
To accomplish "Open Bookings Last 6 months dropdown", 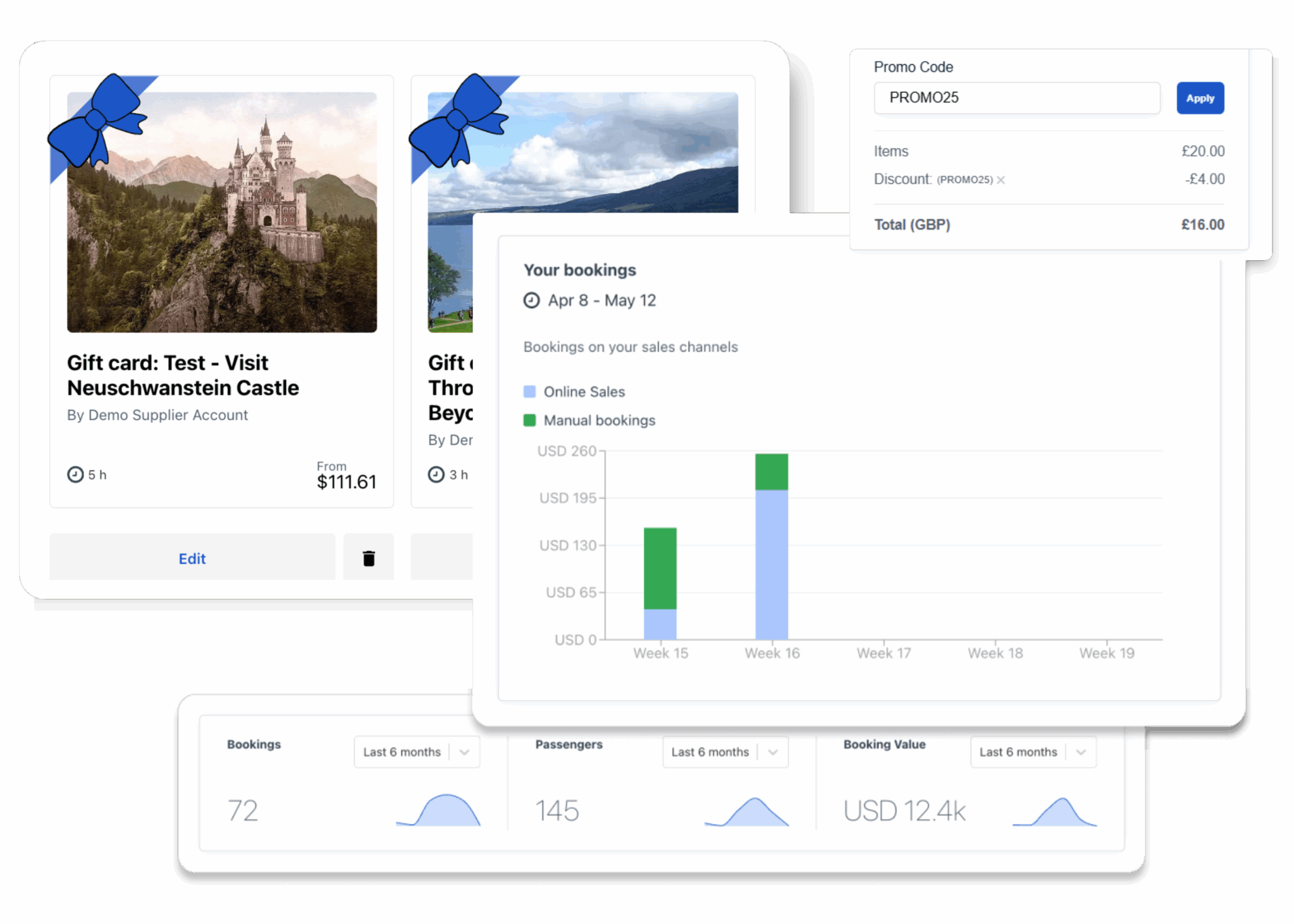I will 416,752.
